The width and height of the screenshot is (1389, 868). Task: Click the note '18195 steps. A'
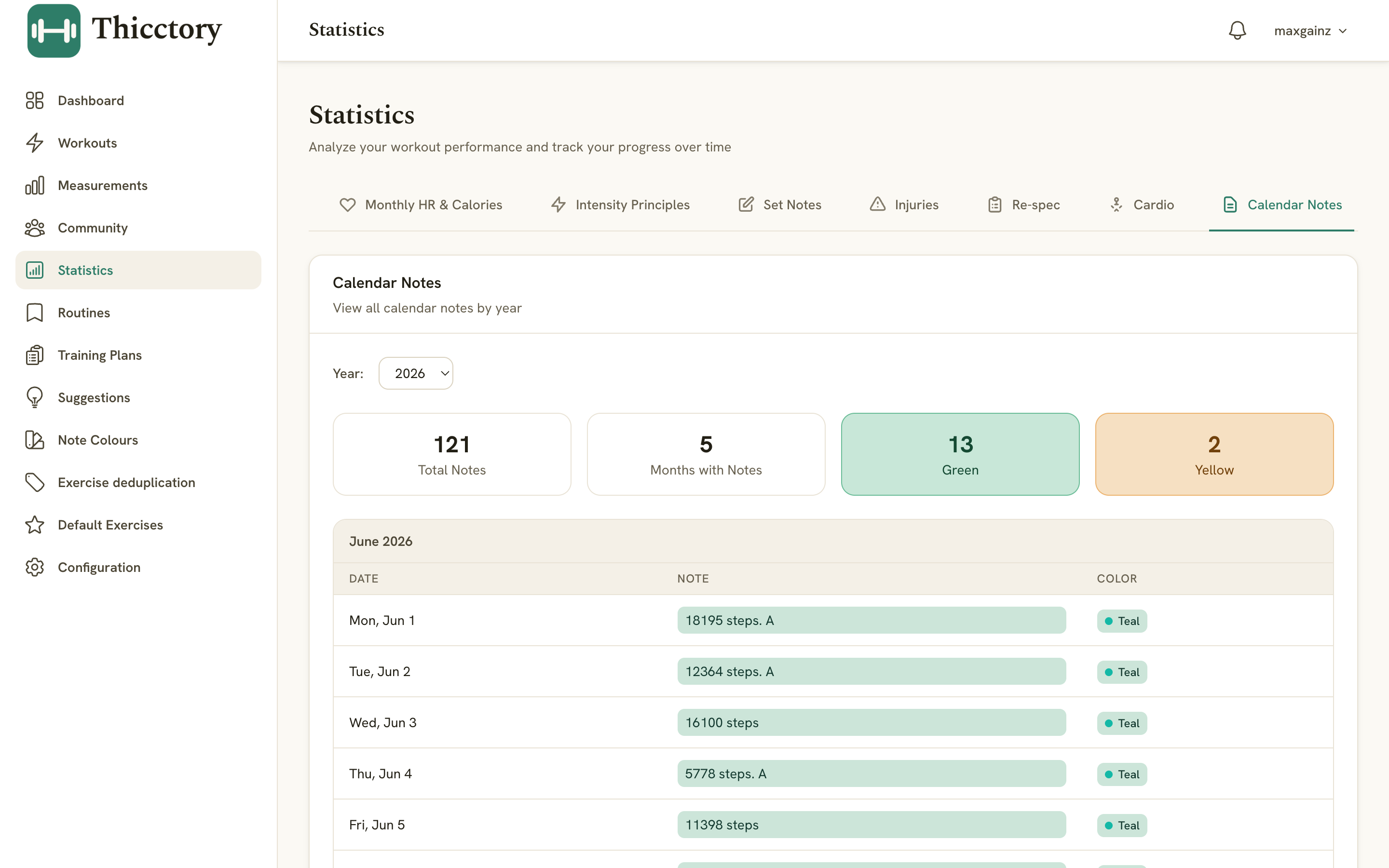[x=872, y=621]
